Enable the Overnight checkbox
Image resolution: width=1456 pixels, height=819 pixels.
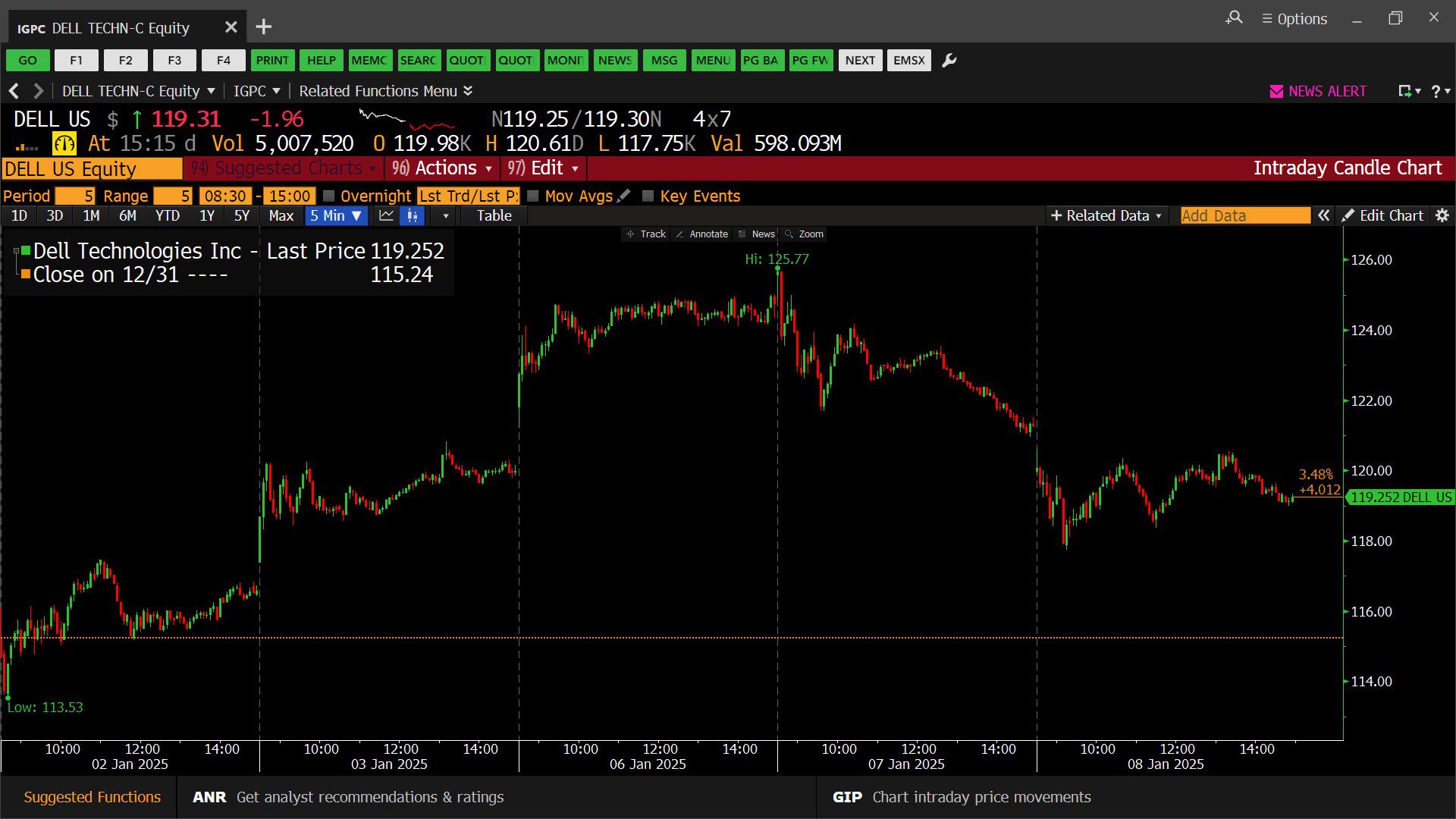point(329,196)
